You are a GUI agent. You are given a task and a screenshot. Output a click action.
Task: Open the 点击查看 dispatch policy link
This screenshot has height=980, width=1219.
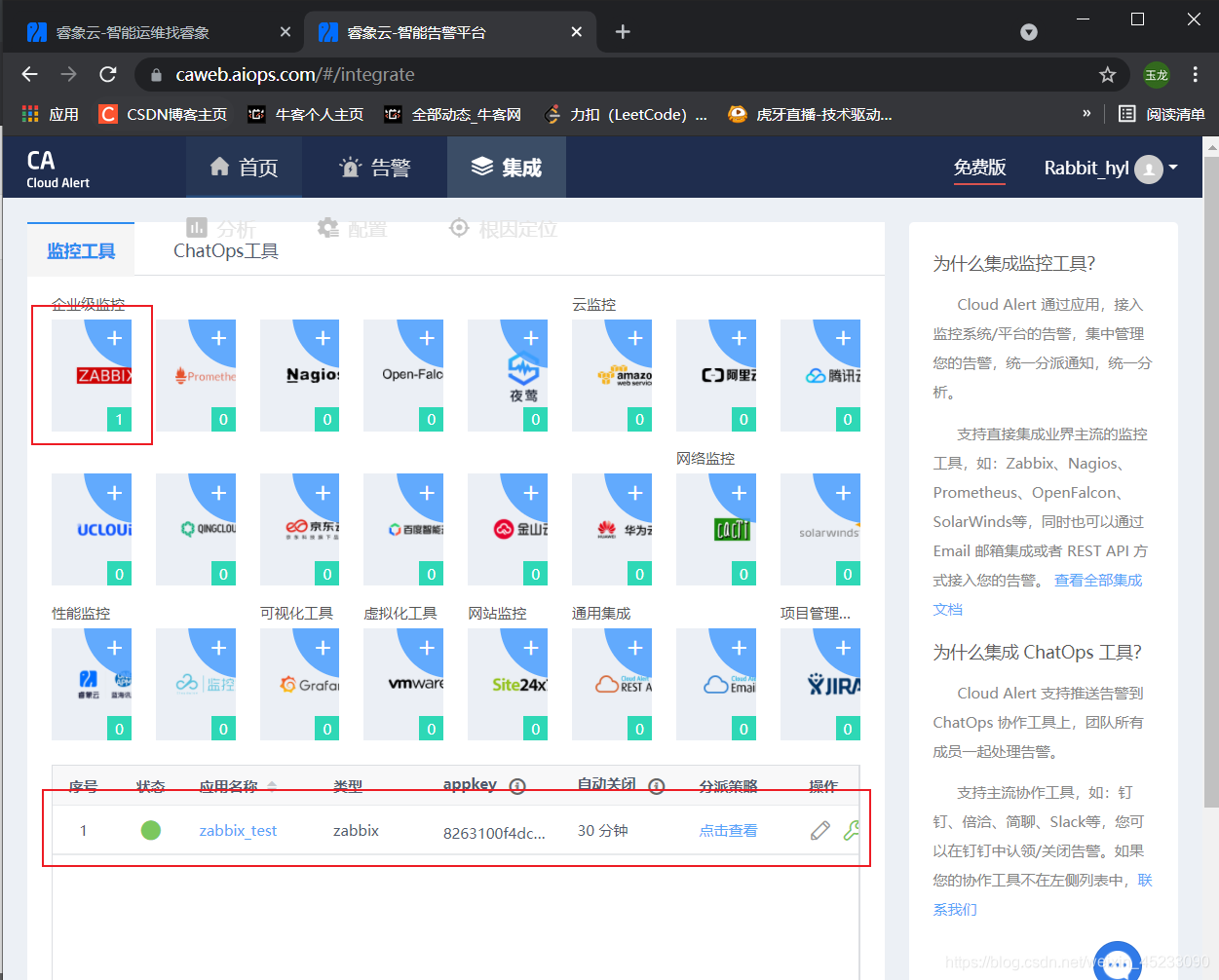click(x=728, y=831)
